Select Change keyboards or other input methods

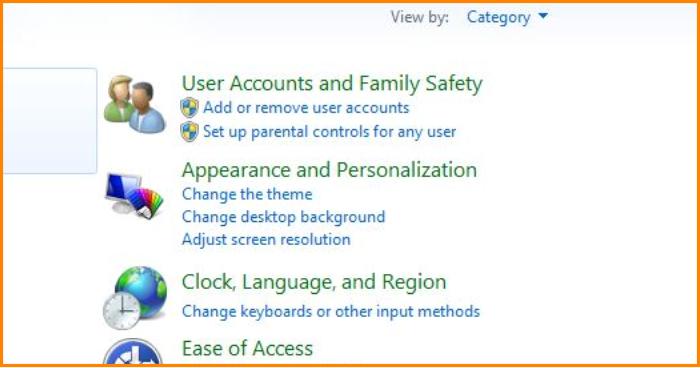(331, 311)
